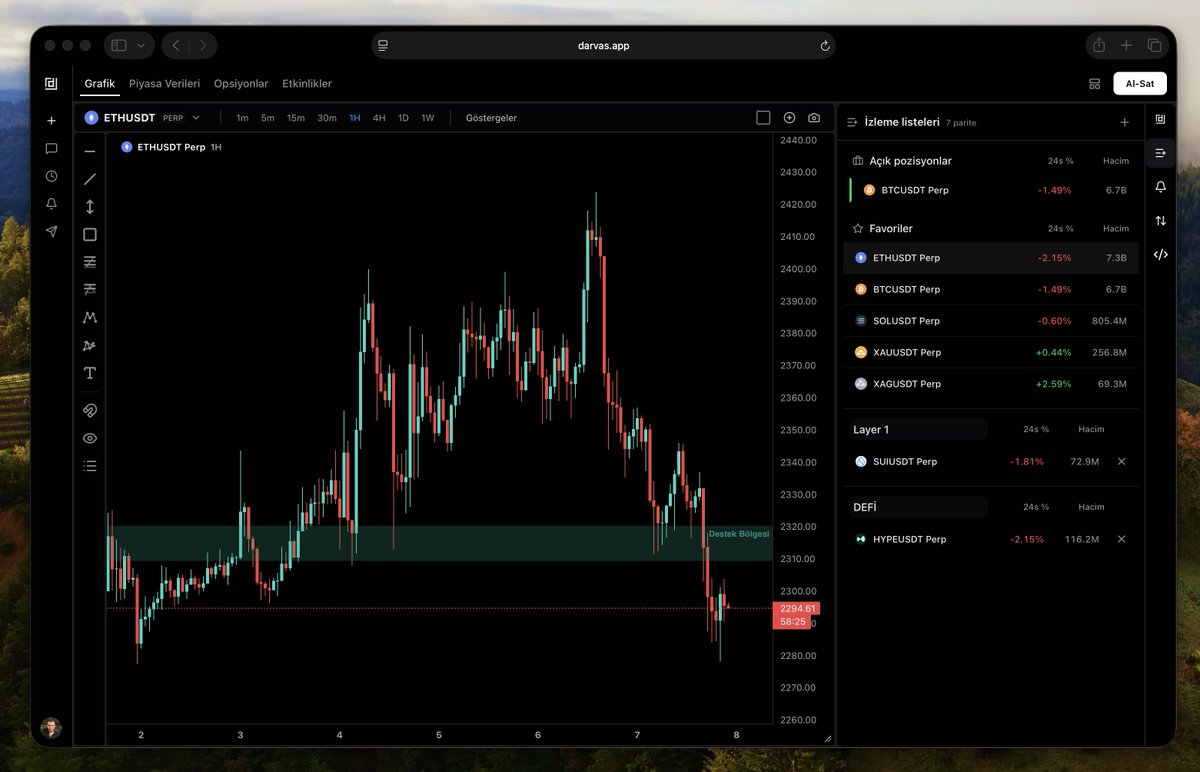The height and width of the screenshot is (772, 1200).
Task: Select the crossed parallel lines tool
Action: point(90,290)
